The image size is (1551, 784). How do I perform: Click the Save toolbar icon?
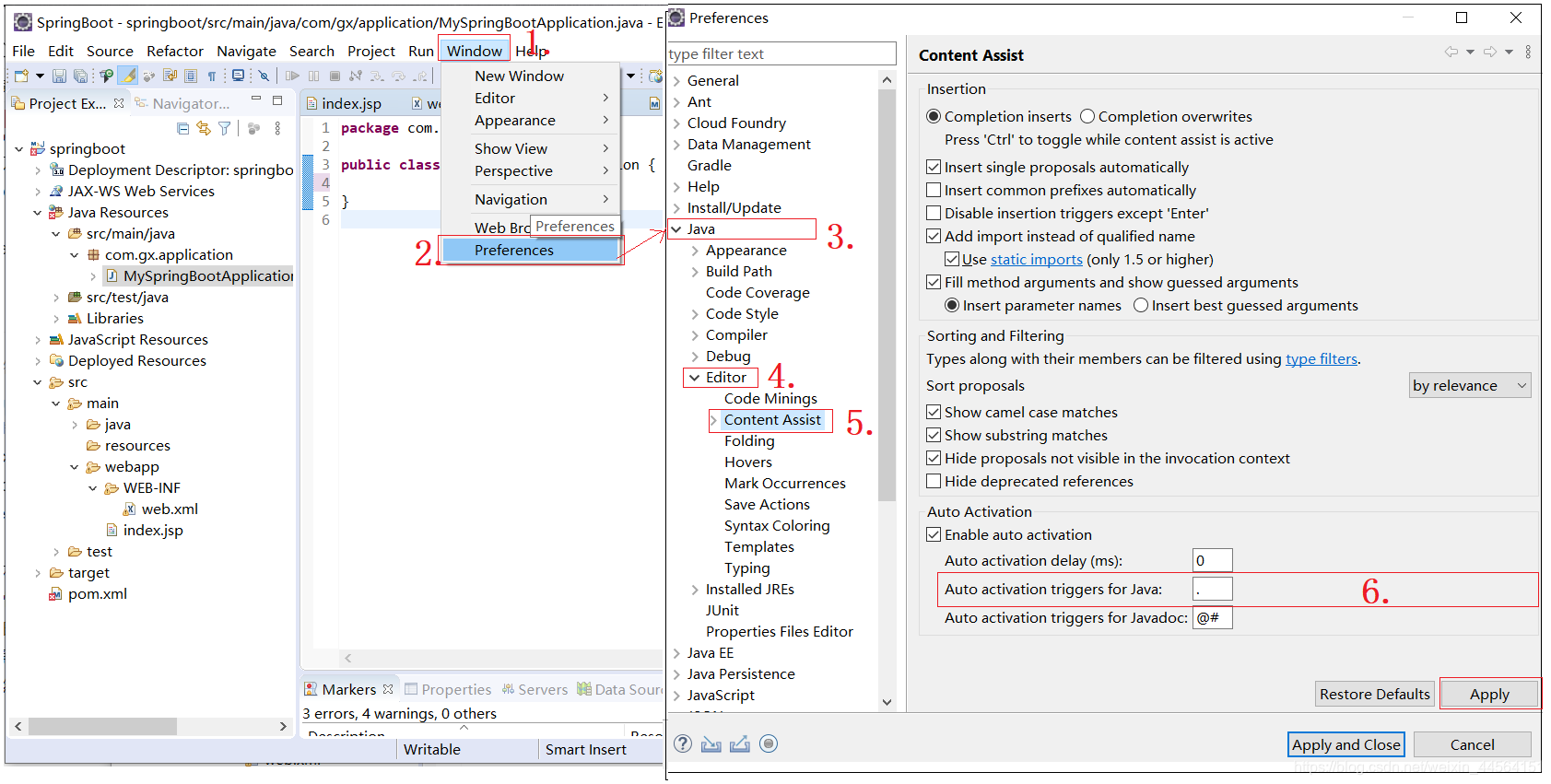point(59,76)
